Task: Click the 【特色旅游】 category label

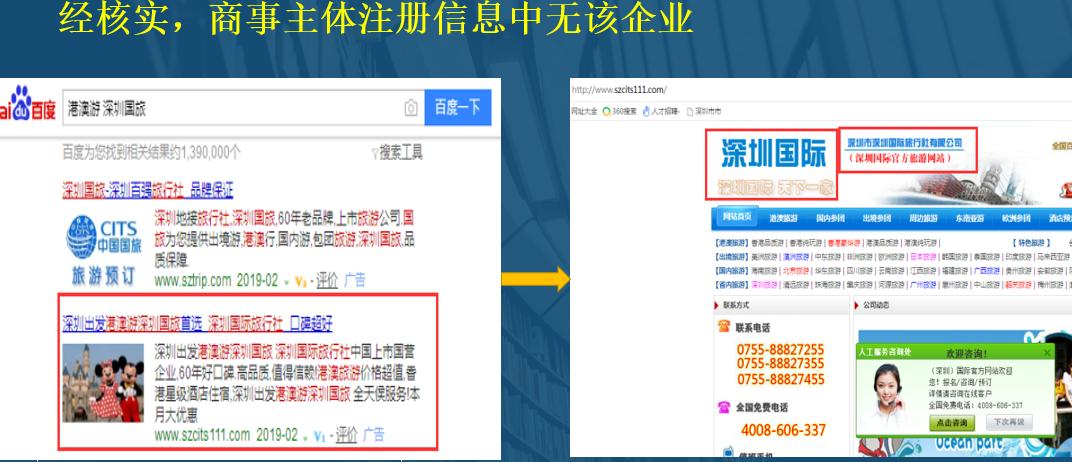Action: tap(1031, 243)
